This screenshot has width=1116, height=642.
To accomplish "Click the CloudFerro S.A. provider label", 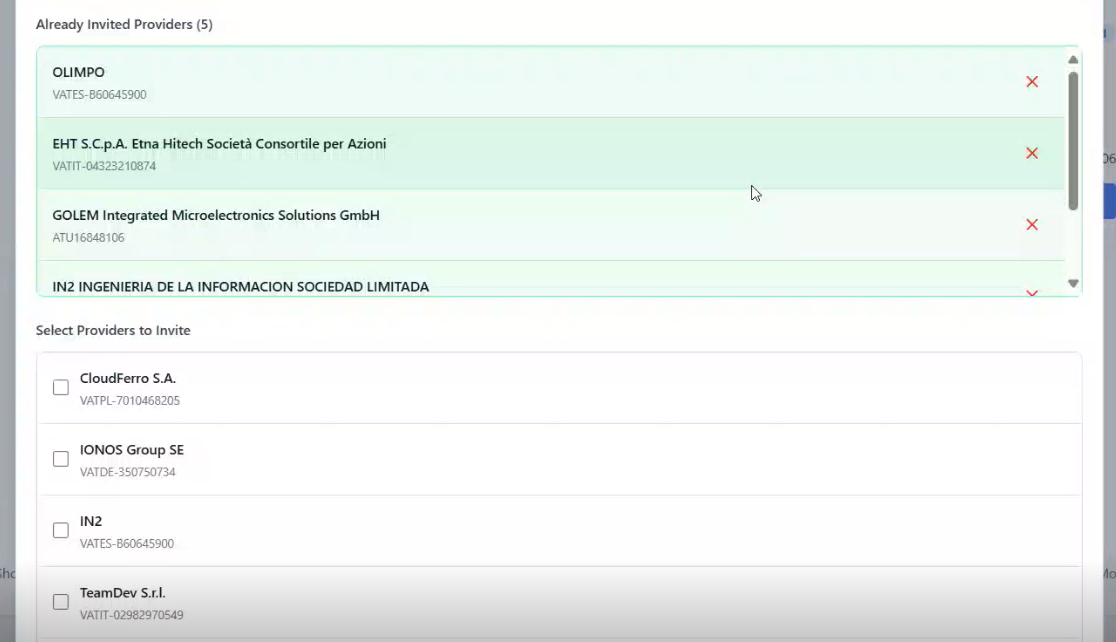I will (x=128, y=379).
